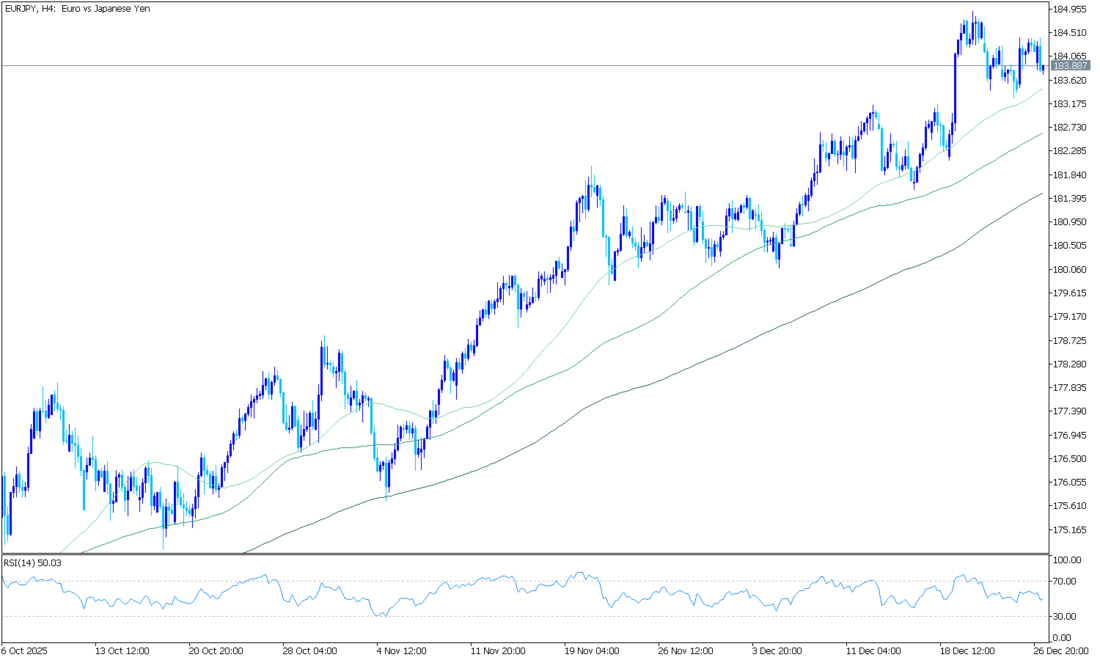The width and height of the screenshot is (1100, 660).
Task: Select the 18 Dec 12:00 time label
Action: [967, 649]
